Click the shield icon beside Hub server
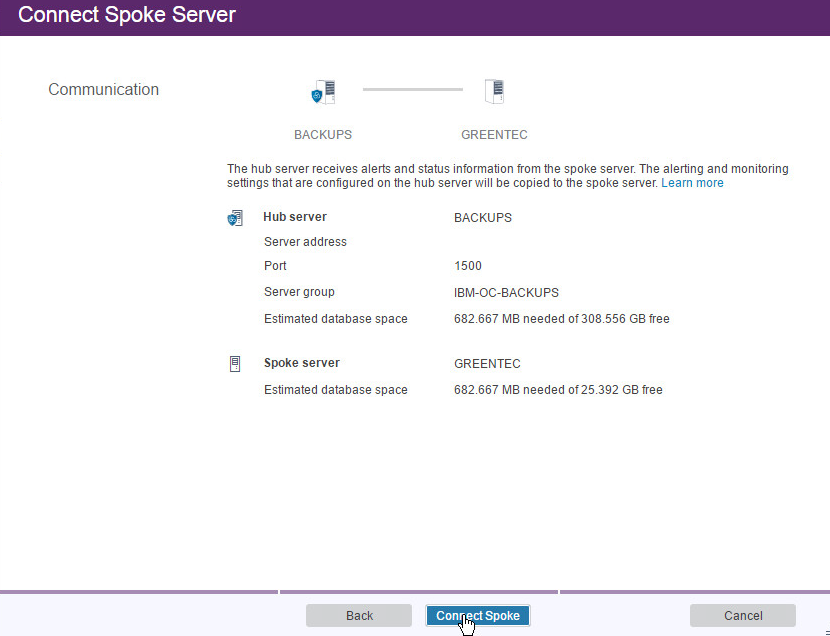The width and height of the screenshot is (830, 636). [x=235, y=218]
